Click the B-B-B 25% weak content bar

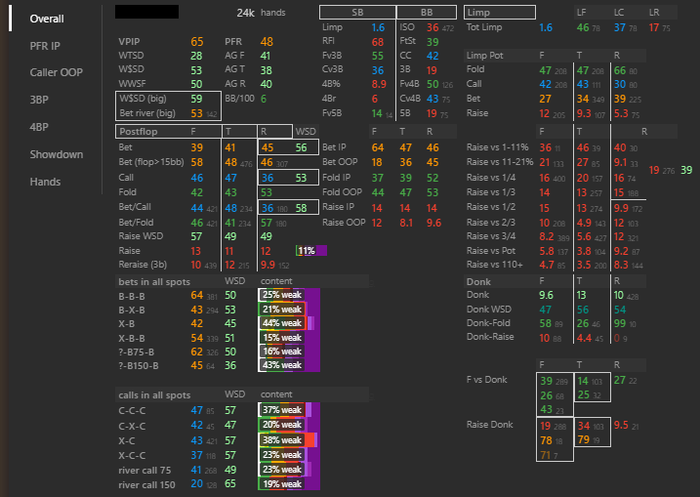(289, 295)
